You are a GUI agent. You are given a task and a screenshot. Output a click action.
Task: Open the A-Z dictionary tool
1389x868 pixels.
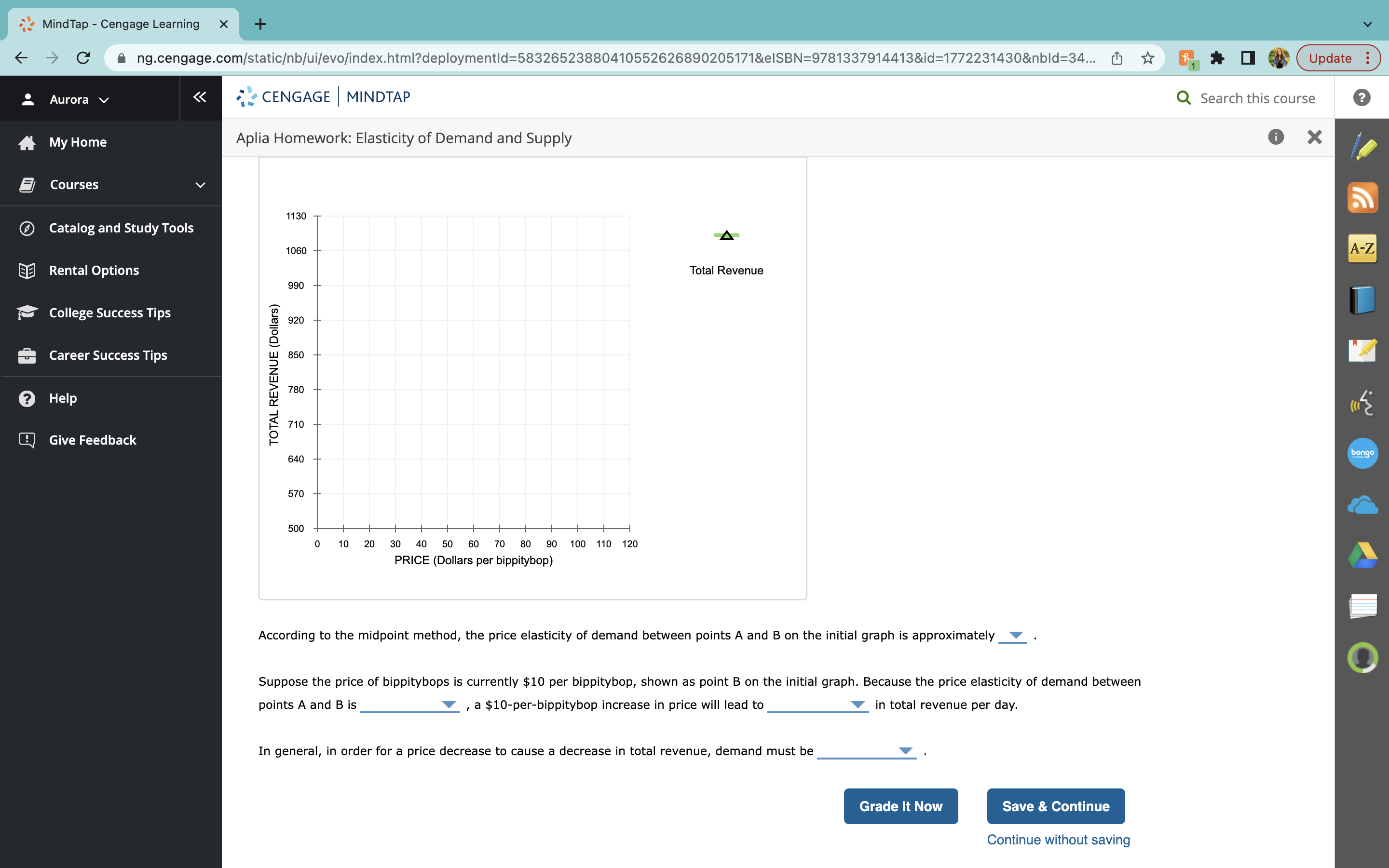[x=1363, y=248]
